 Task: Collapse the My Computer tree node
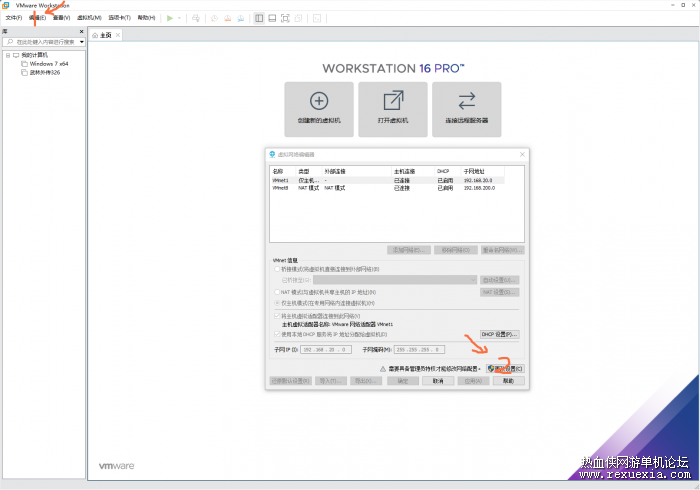(x=8, y=55)
